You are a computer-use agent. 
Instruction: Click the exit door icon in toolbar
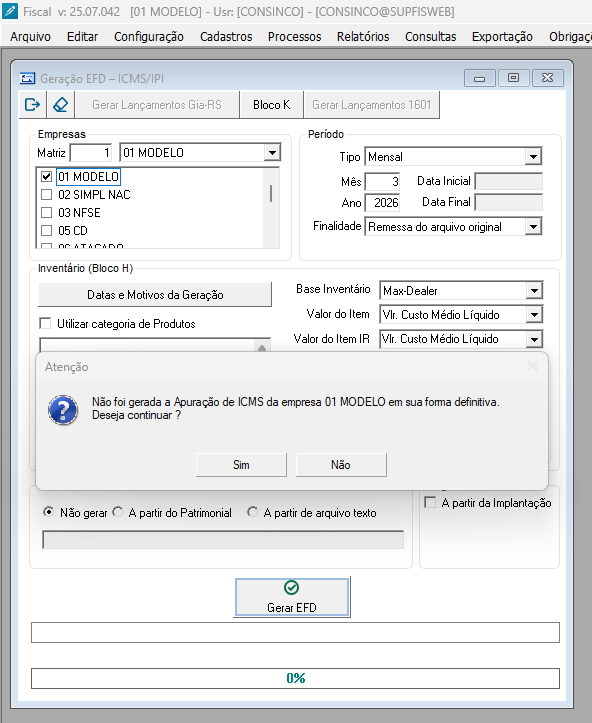tap(32, 105)
